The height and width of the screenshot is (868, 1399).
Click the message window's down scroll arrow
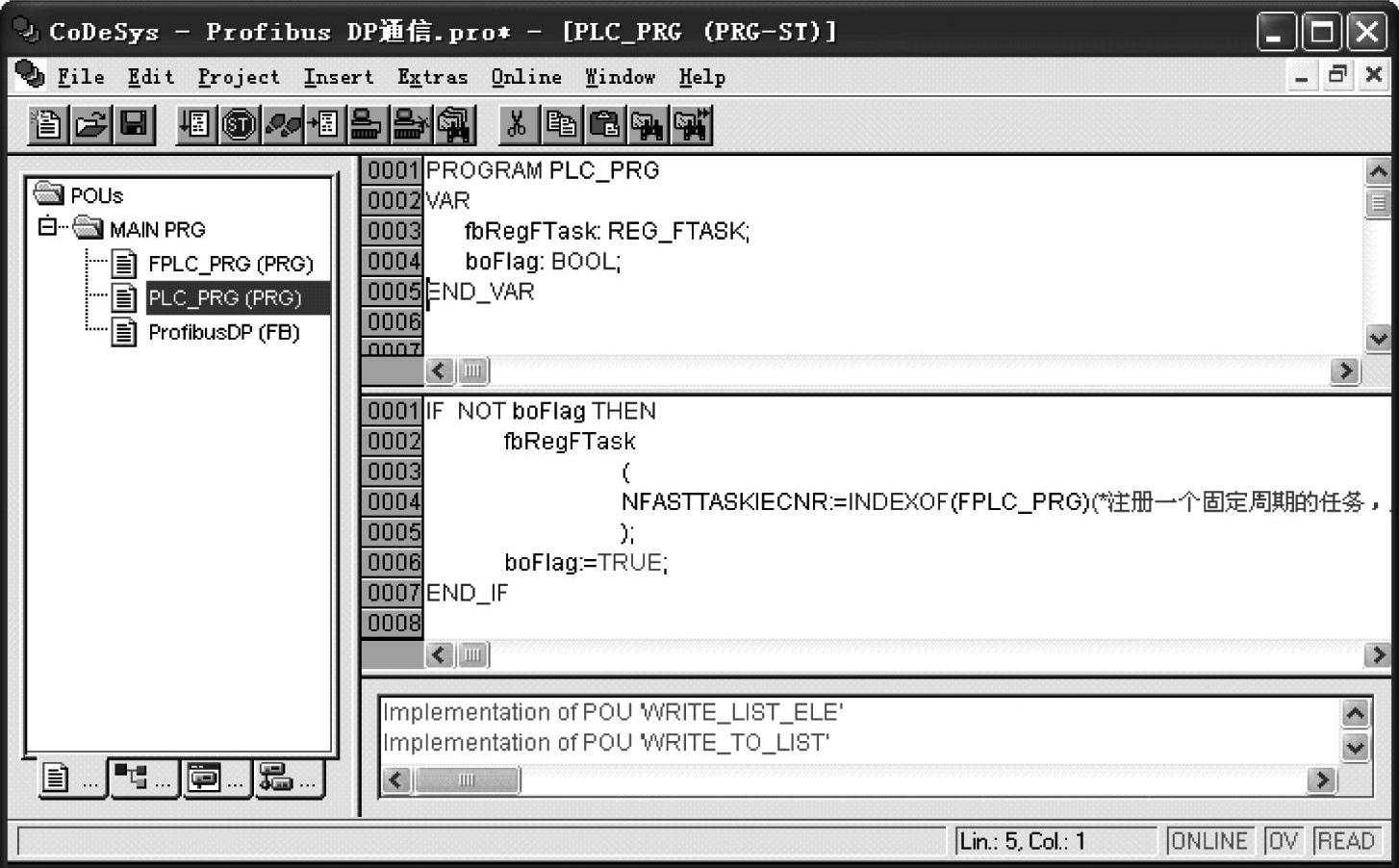tap(1355, 747)
